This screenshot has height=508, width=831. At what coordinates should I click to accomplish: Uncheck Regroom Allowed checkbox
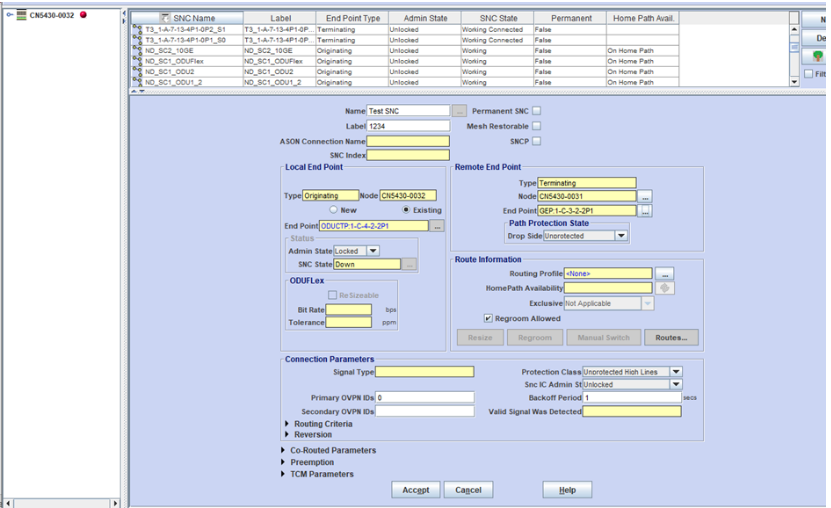[488, 318]
